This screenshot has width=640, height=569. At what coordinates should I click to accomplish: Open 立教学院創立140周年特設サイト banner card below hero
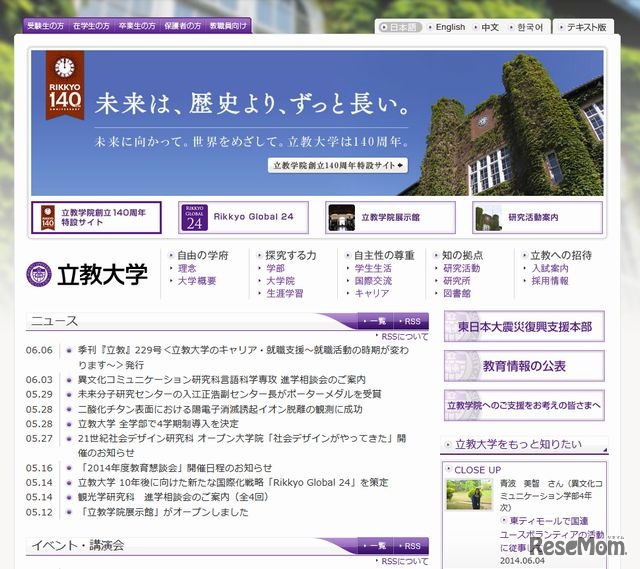[x=96, y=218]
